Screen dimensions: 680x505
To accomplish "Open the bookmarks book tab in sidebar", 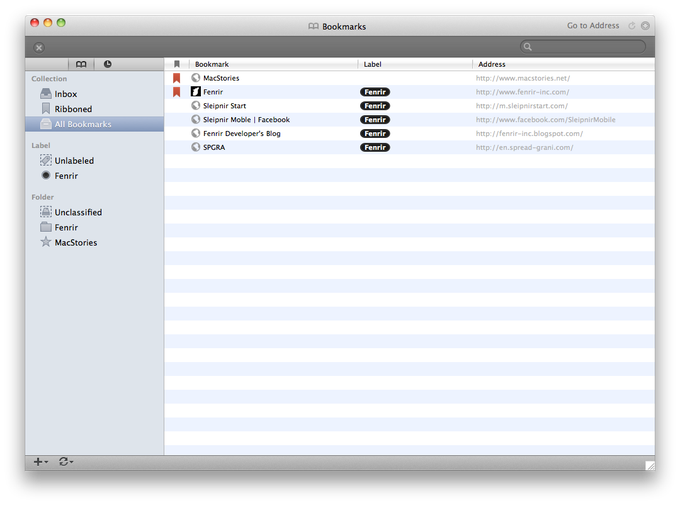I will (x=81, y=64).
